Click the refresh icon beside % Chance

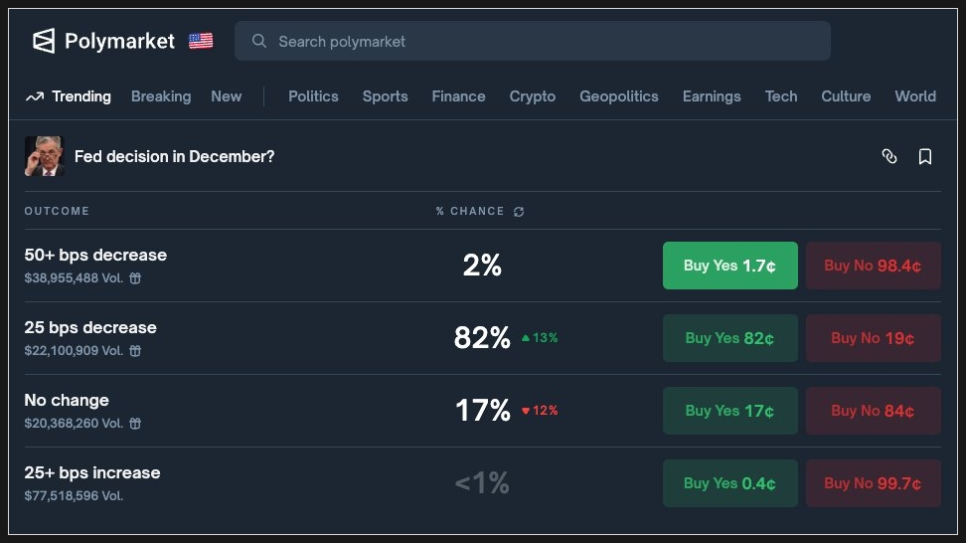(x=518, y=212)
